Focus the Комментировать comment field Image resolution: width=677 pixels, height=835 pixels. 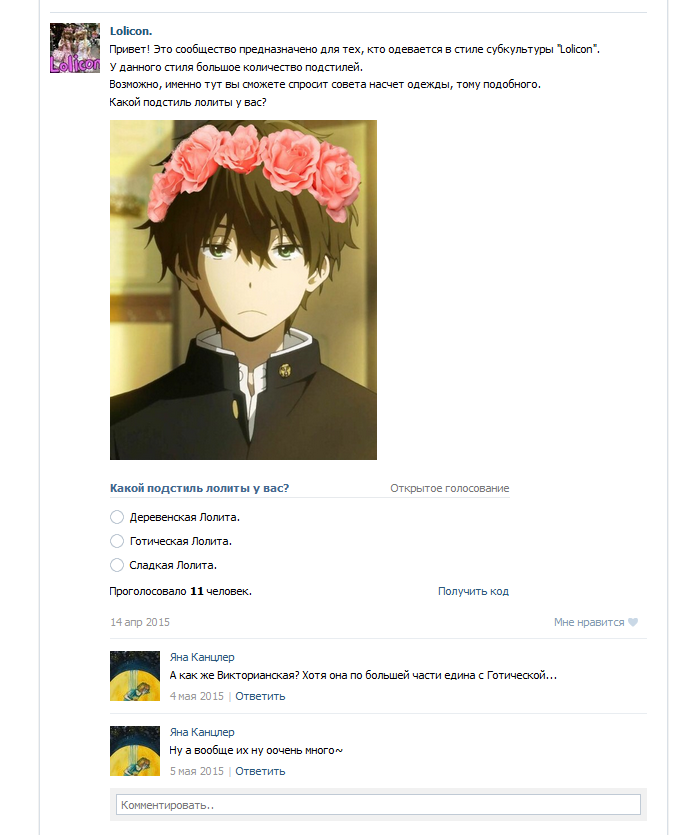coord(378,805)
